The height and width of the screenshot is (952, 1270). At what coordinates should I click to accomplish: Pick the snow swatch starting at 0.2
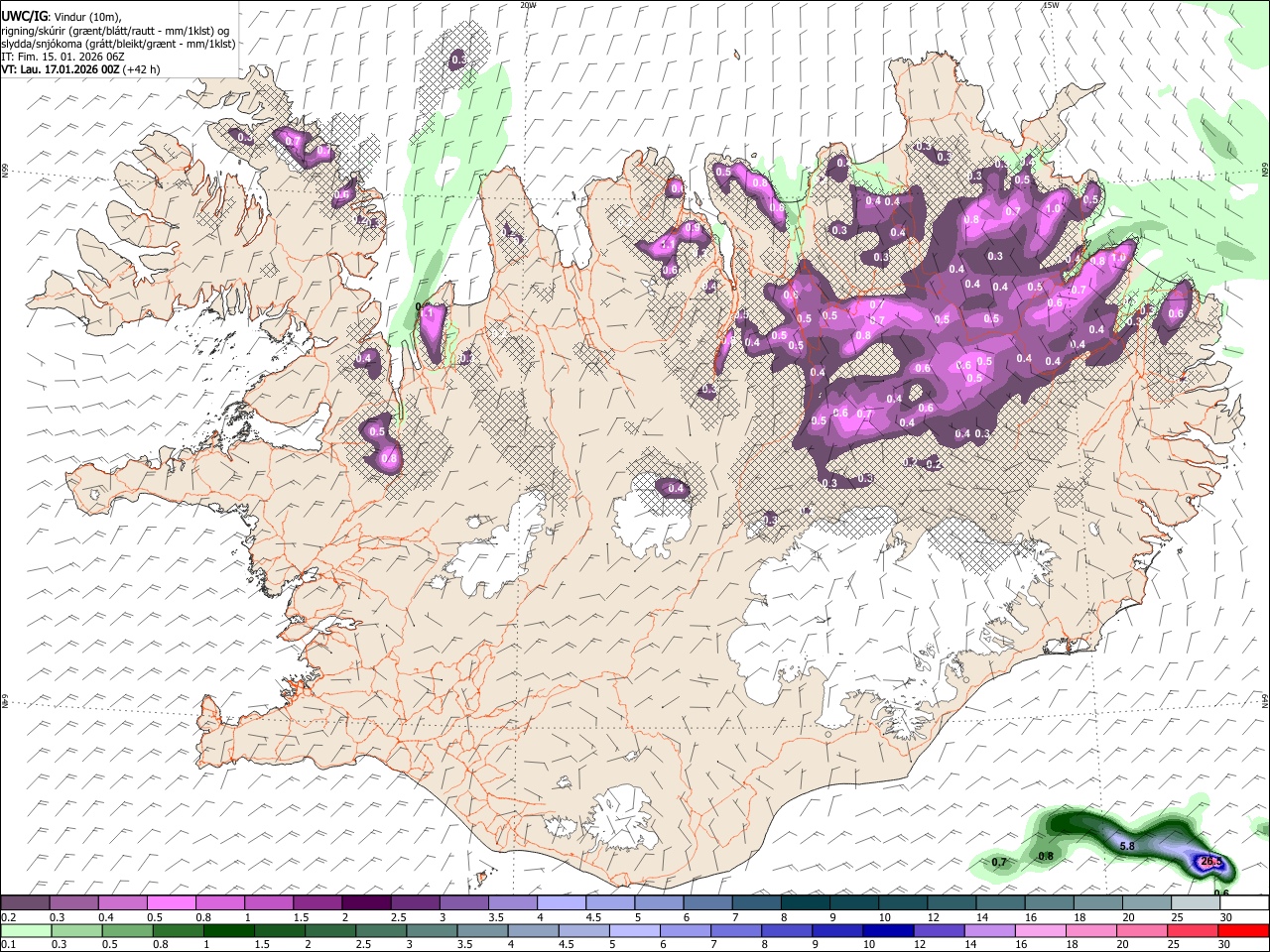point(25,903)
